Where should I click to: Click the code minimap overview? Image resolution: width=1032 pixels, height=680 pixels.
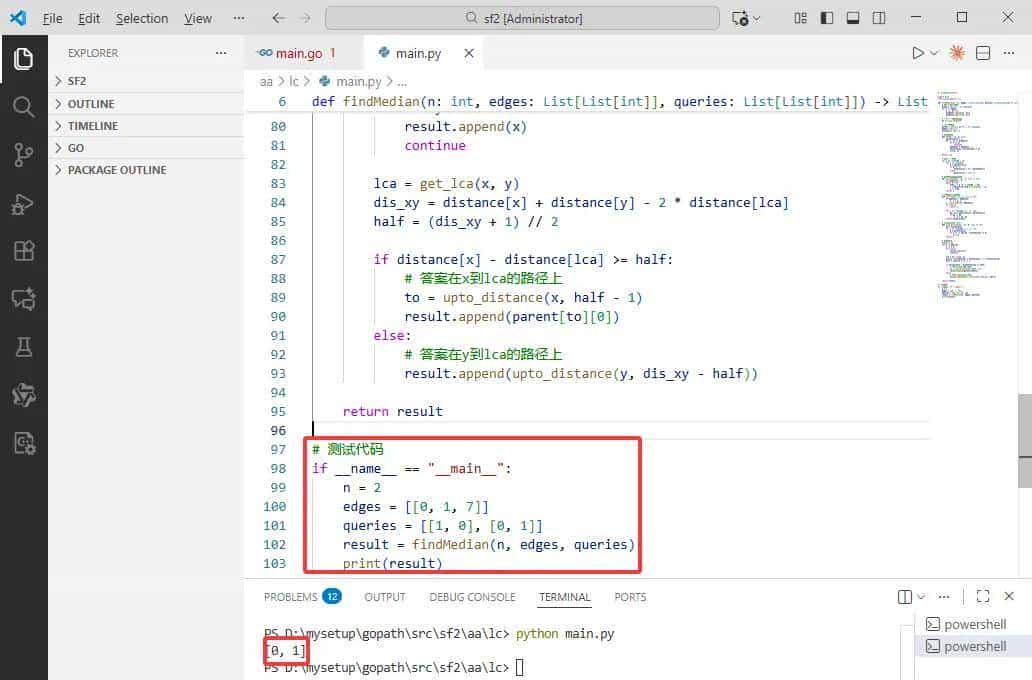pos(975,194)
